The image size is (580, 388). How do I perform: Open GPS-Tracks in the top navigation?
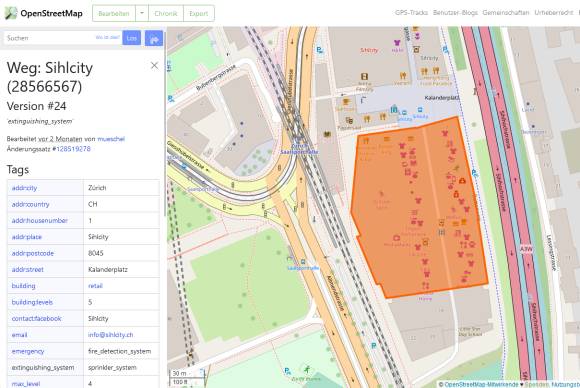click(411, 13)
